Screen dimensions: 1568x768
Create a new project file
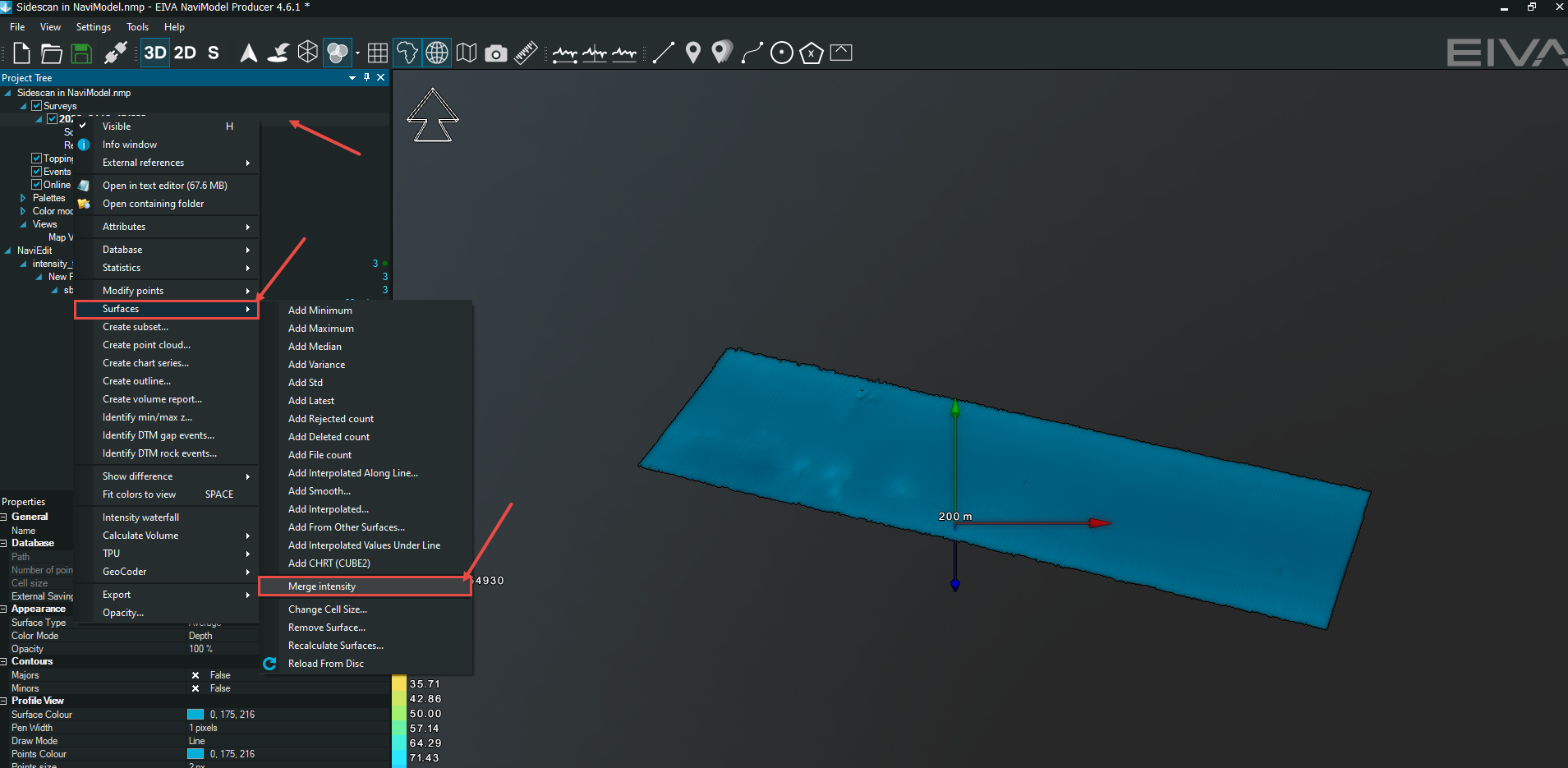point(22,53)
